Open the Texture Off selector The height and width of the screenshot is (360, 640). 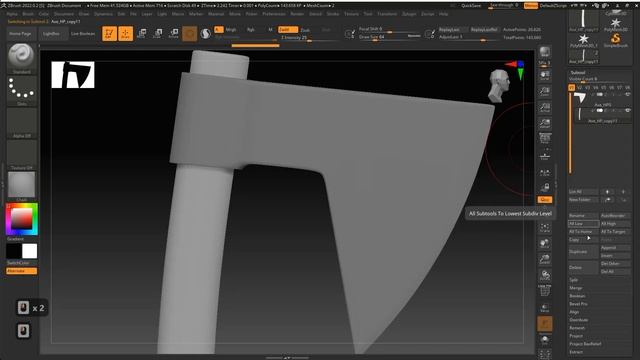[x=21, y=154]
